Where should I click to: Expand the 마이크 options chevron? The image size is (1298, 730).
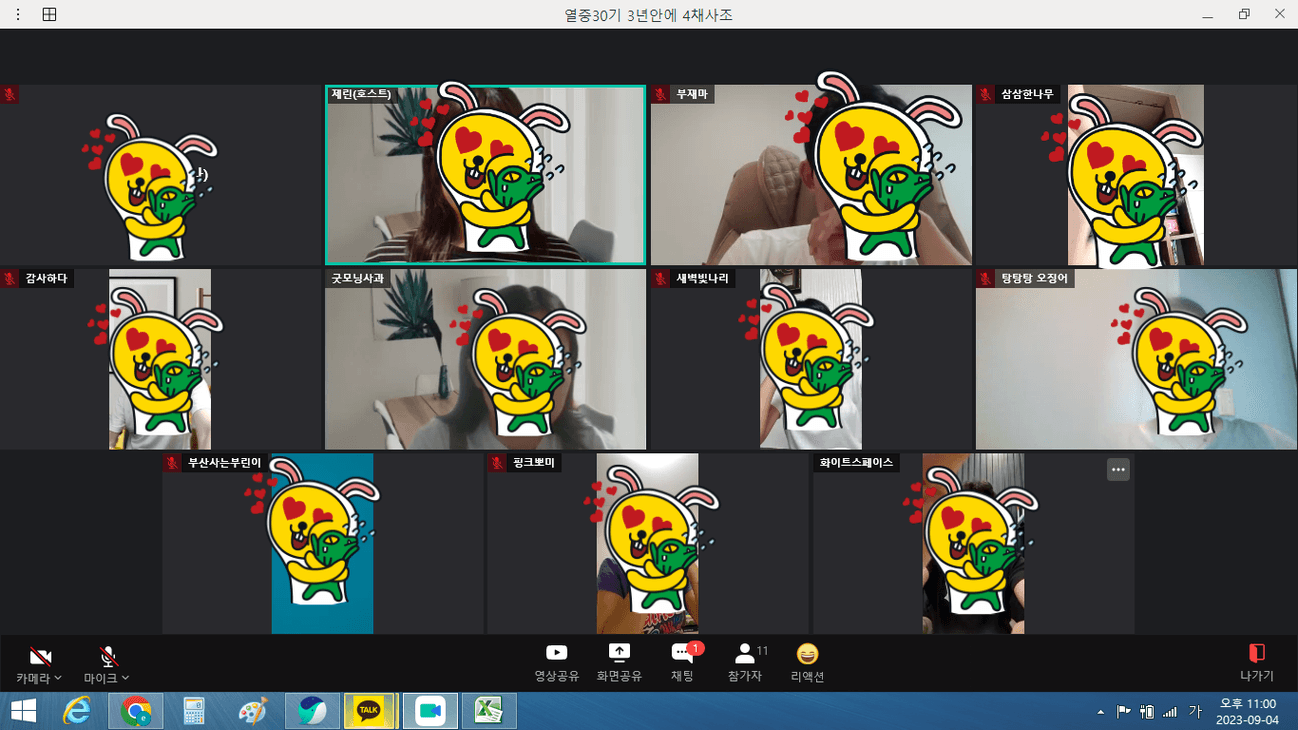[125, 678]
